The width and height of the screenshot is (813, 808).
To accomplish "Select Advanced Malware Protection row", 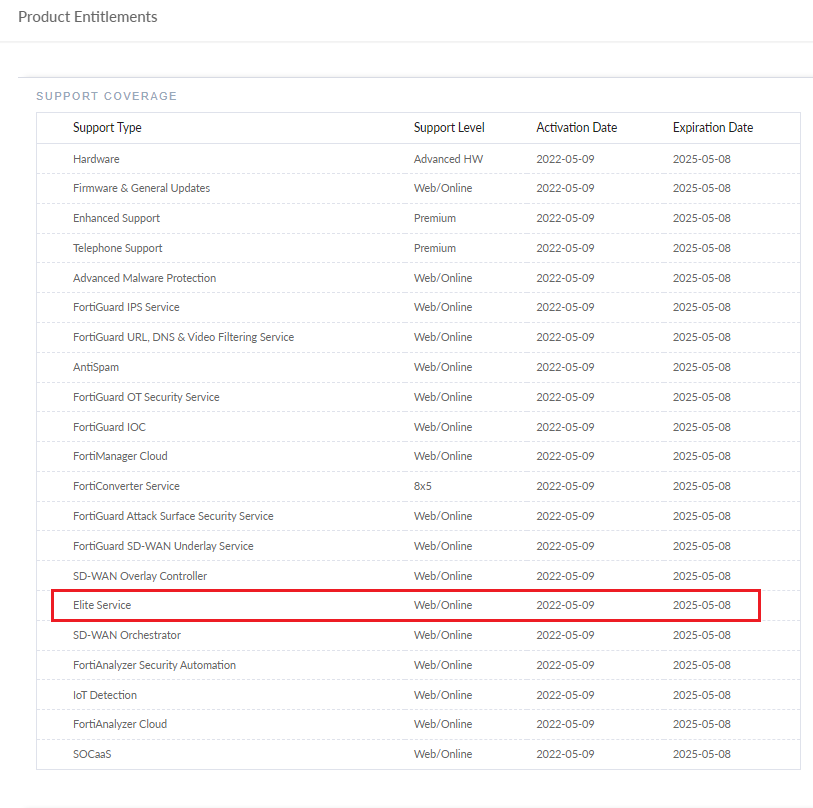I will click(144, 278).
